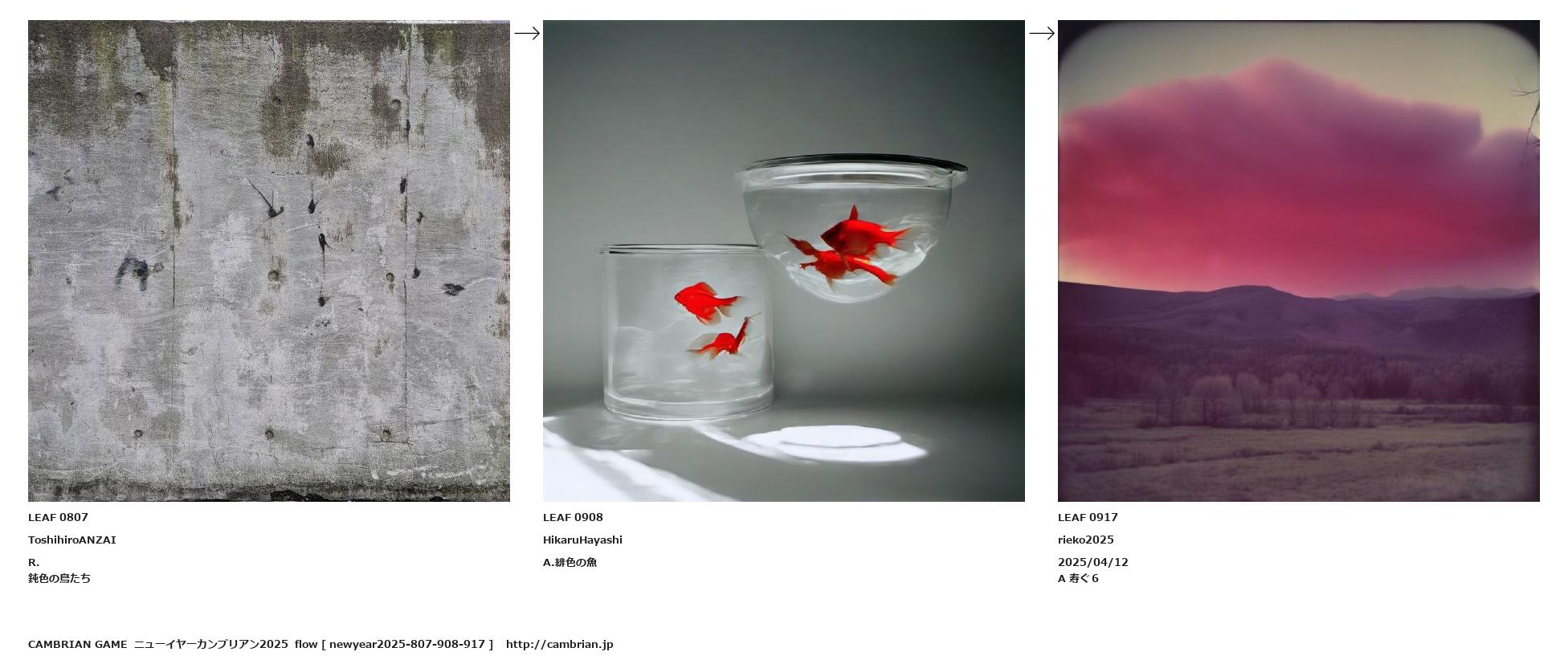
Task: Click the flow newyear2025-807-908-917 text
Action: (x=394, y=644)
